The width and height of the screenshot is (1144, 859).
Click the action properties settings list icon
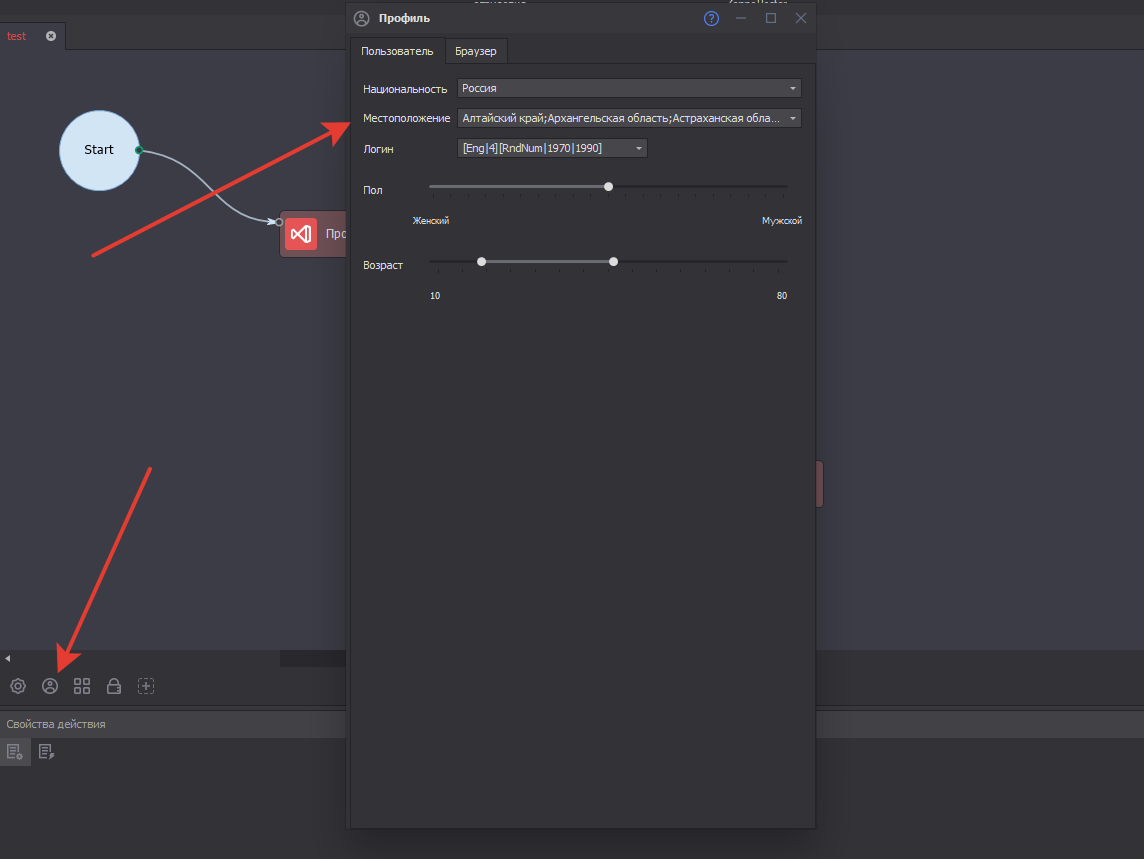coord(15,752)
